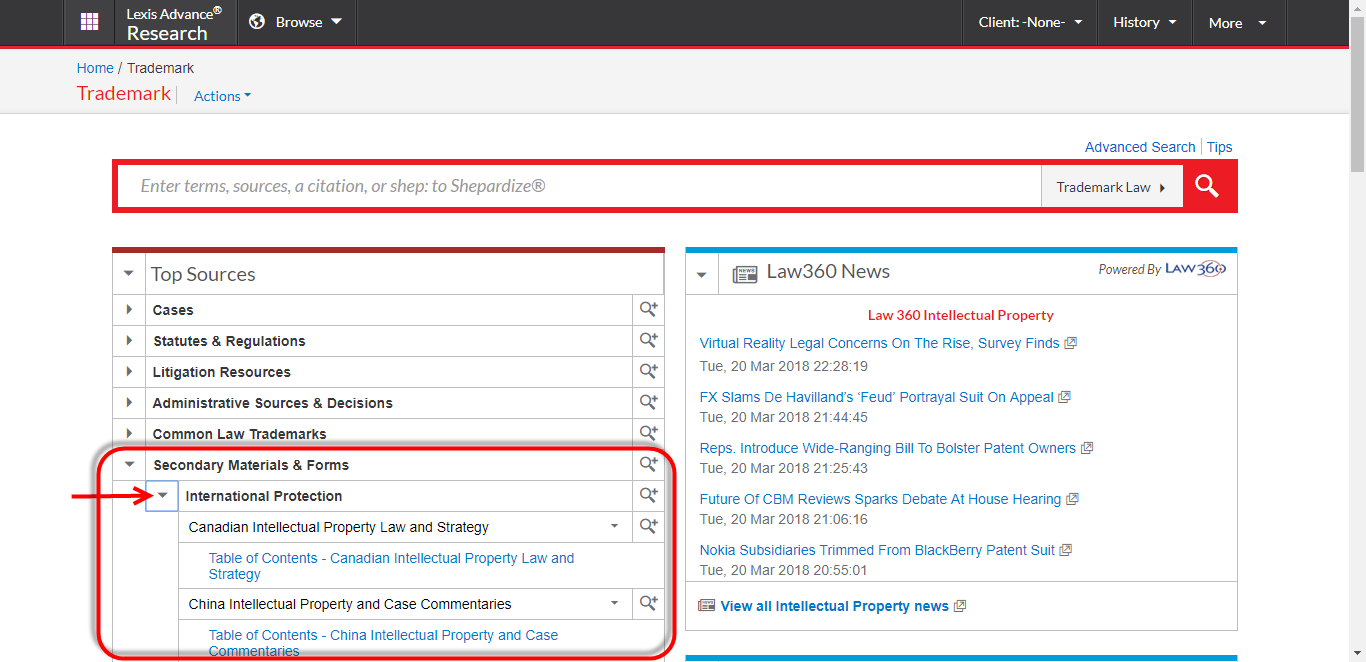Click the Browse globe icon

click(x=257, y=22)
